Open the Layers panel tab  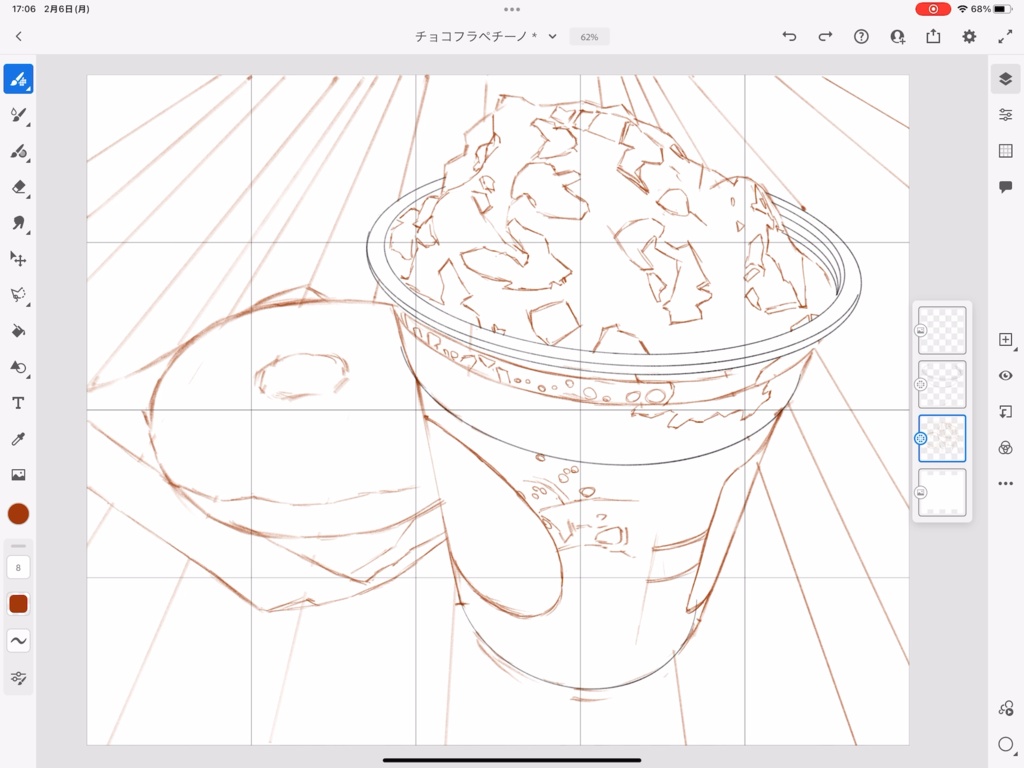pos(1005,79)
